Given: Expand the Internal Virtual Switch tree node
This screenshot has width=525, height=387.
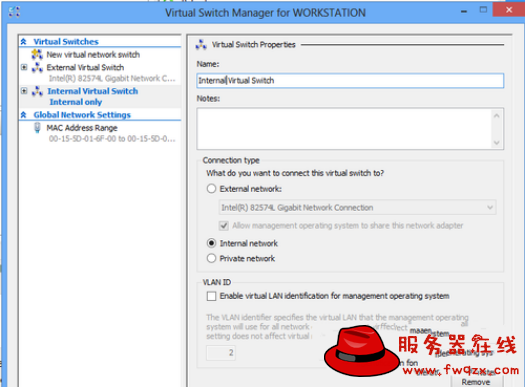Looking at the screenshot, I should (x=24, y=91).
